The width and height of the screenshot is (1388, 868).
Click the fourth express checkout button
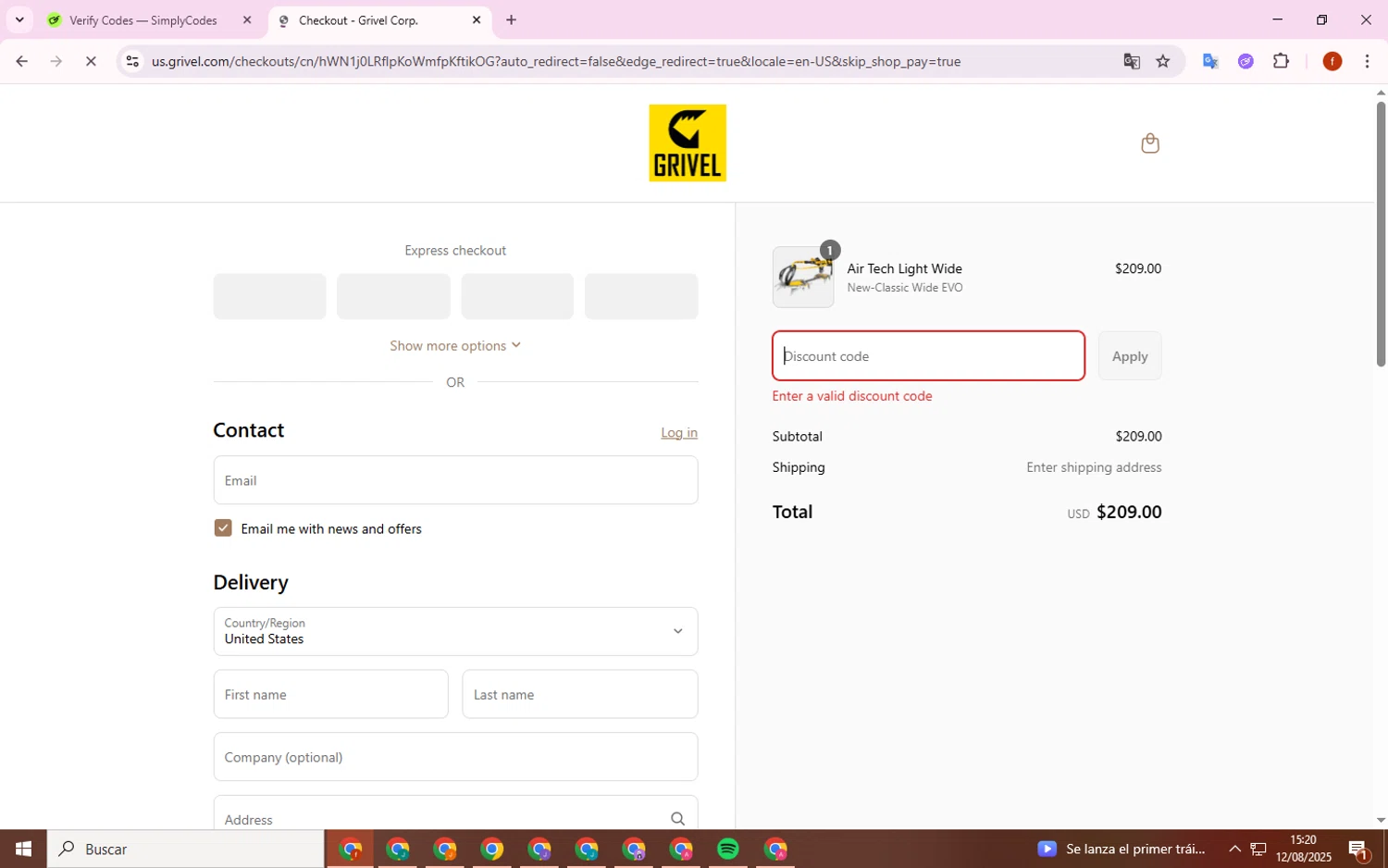(641, 296)
